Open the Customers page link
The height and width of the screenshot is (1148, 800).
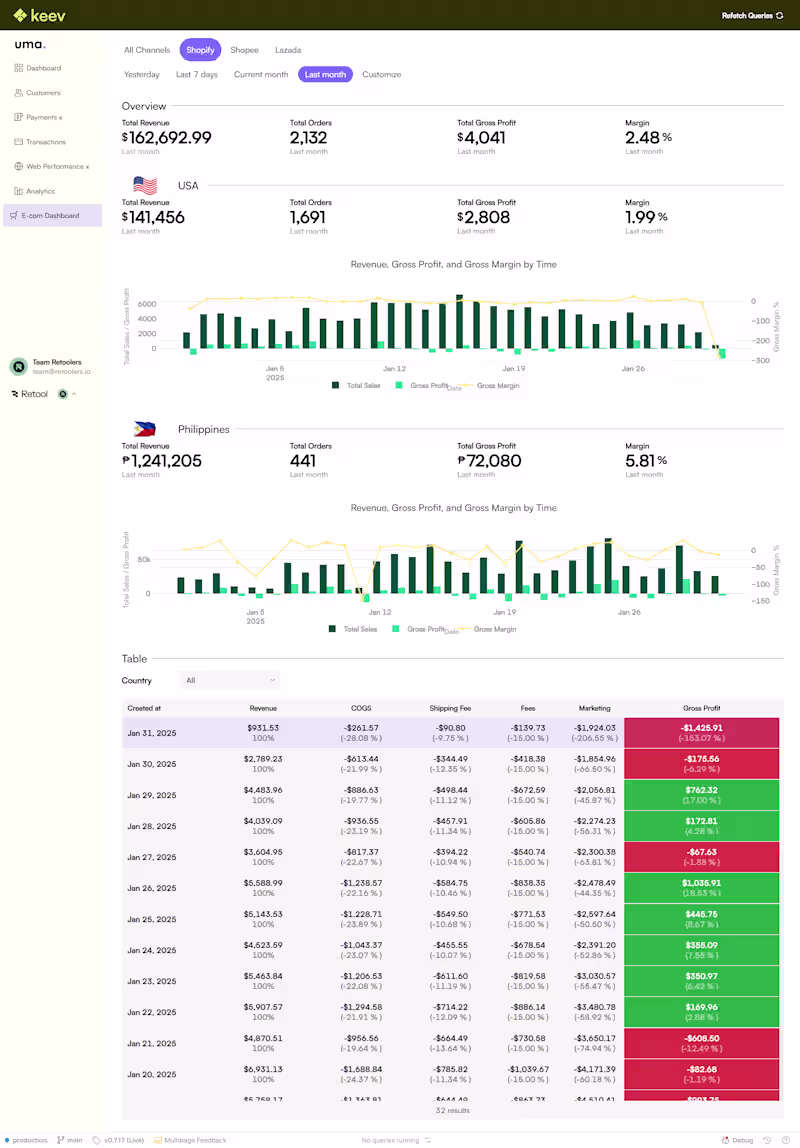coord(43,93)
